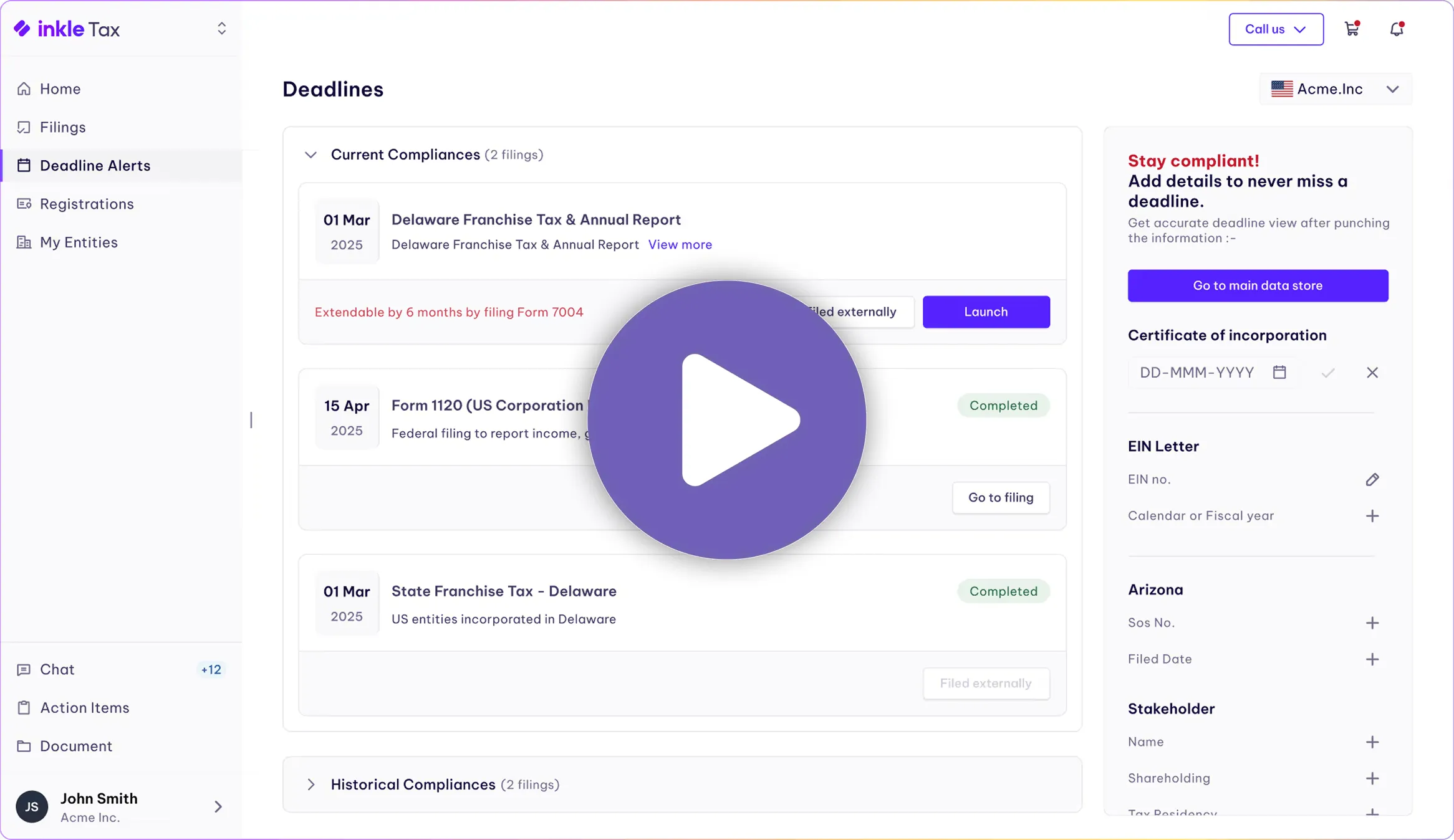Open the Call us dropdown

click(x=1276, y=29)
